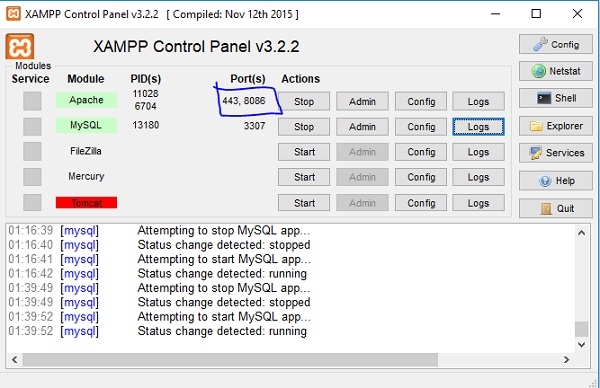Open Tomcat Config options
The height and width of the screenshot is (388, 600).
[421, 202]
